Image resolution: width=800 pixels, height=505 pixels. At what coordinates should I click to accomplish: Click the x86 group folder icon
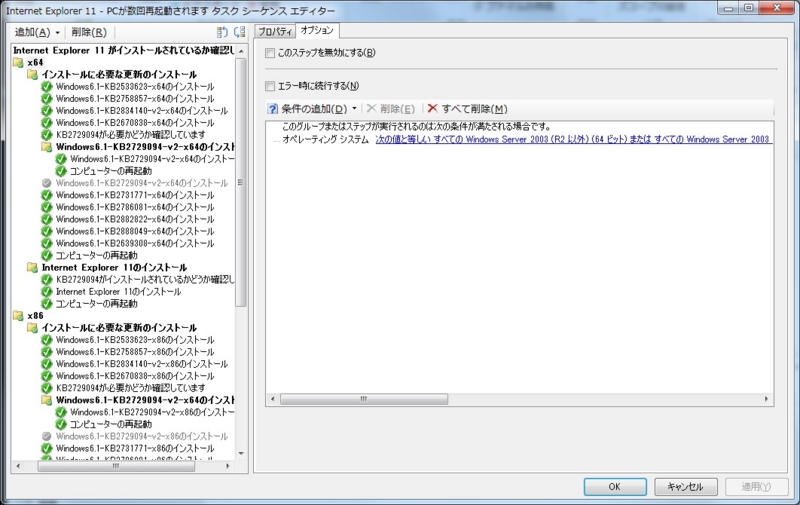[x=18, y=316]
